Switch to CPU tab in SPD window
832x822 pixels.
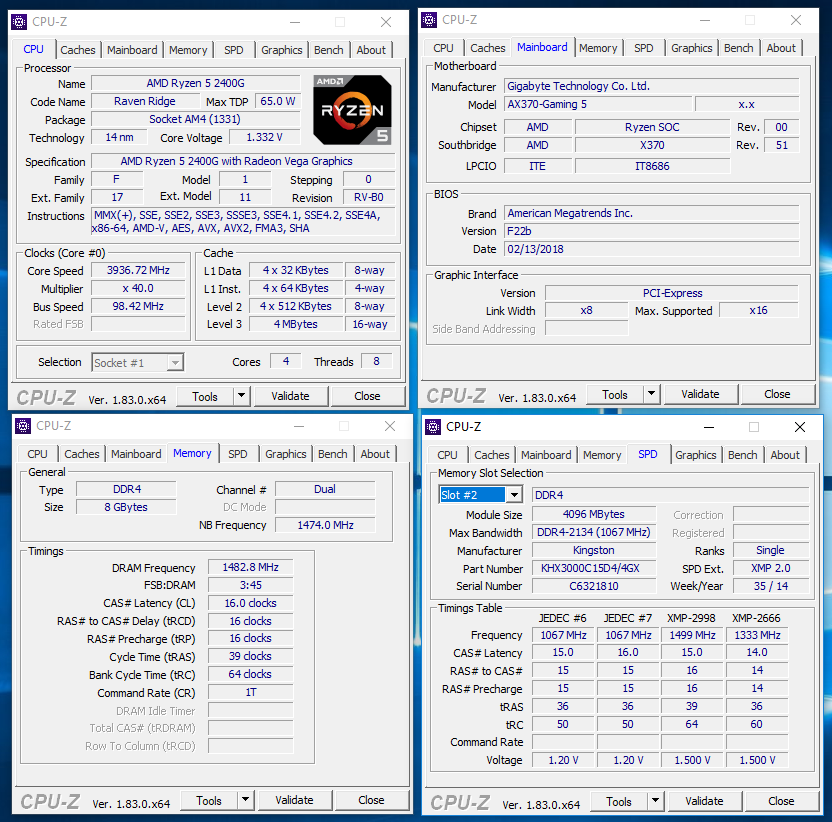(447, 455)
